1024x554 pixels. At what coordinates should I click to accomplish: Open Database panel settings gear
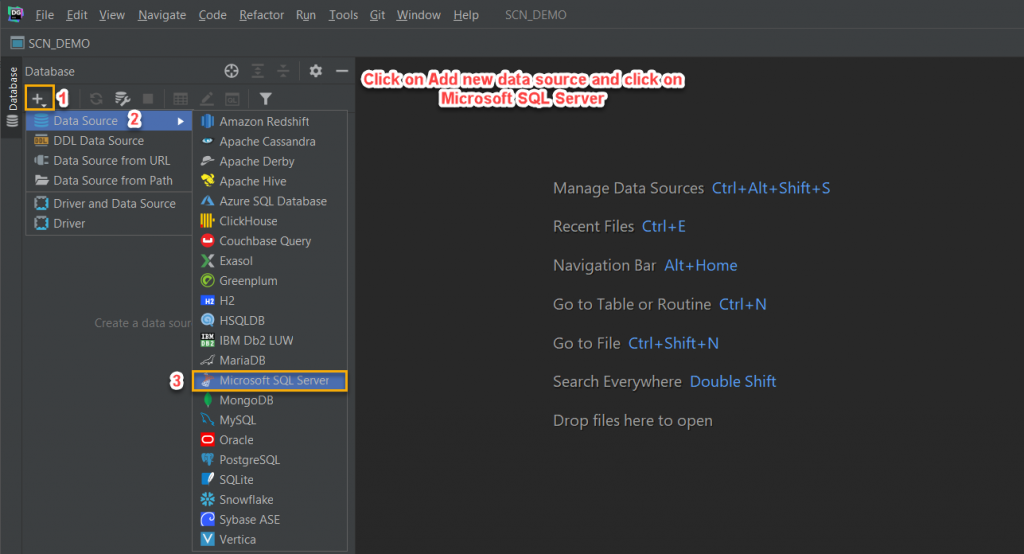pyautogui.click(x=315, y=71)
